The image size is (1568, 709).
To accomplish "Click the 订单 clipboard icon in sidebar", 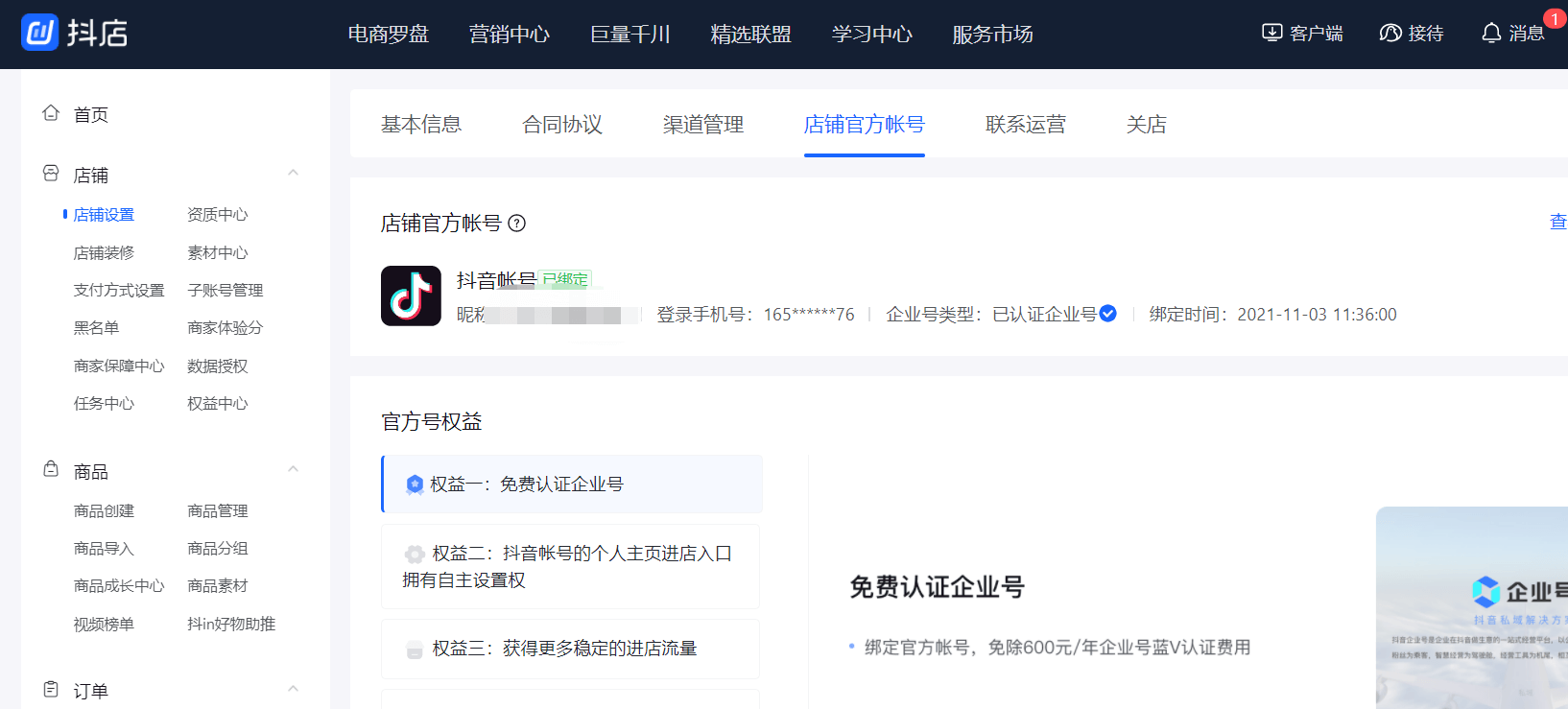I will pyautogui.click(x=51, y=689).
